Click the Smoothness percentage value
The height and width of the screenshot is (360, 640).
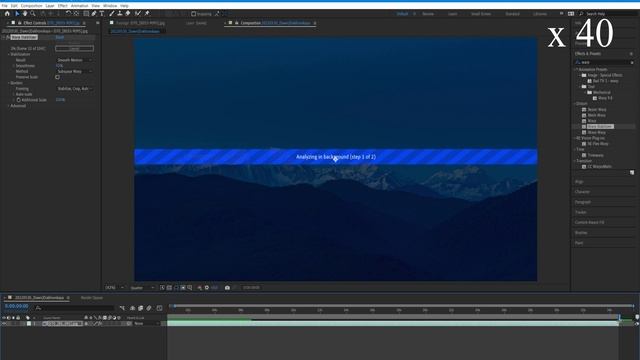60,65
